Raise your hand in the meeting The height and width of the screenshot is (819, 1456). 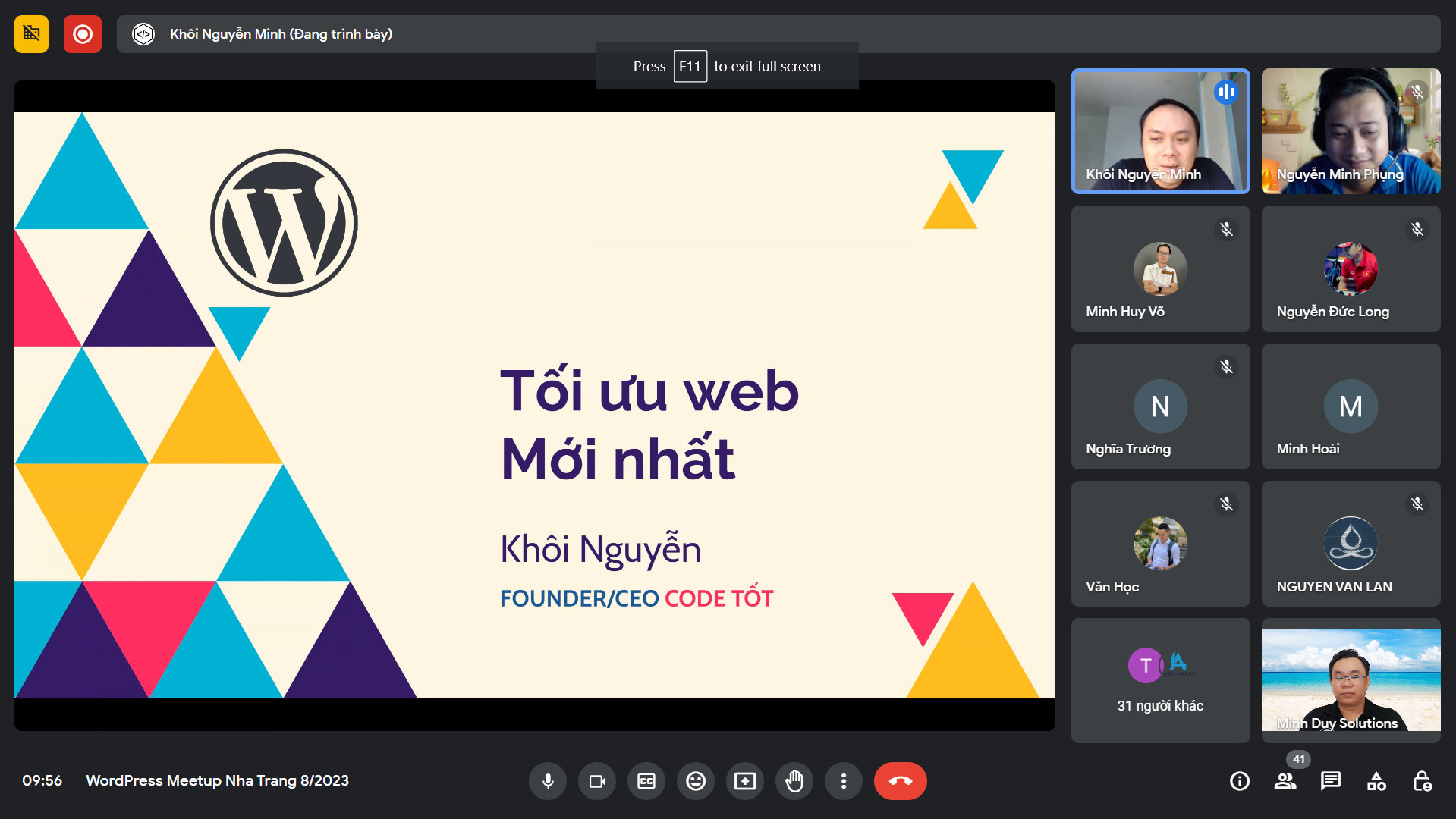794,781
